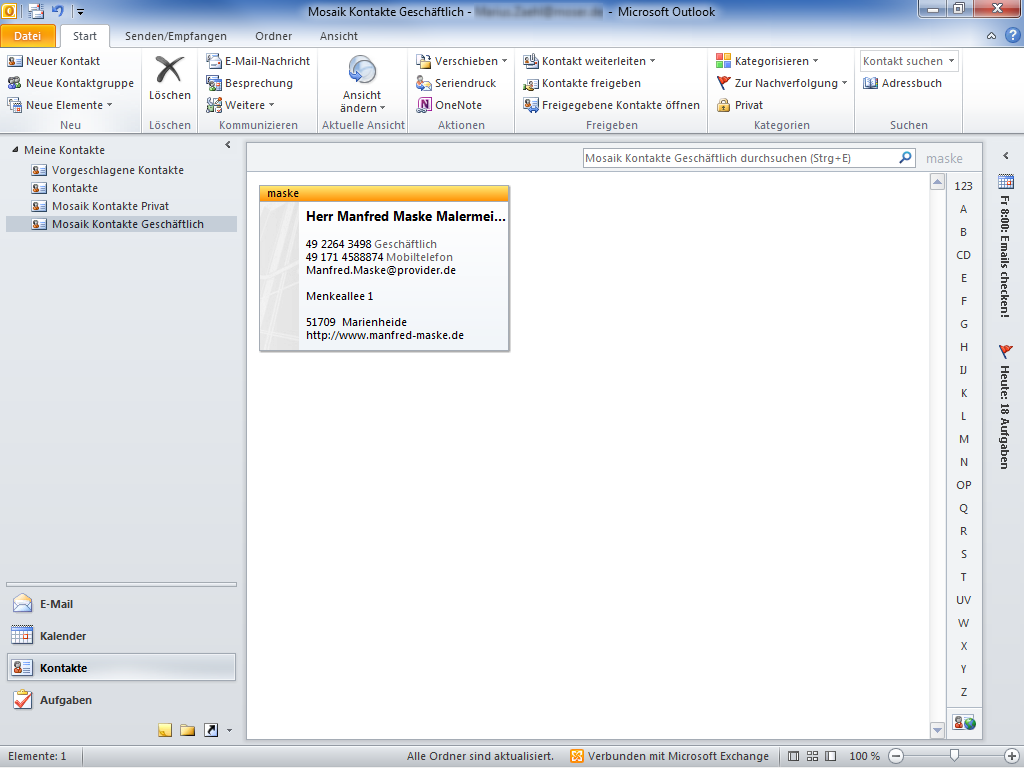Jump to 123 in the index
This screenshot has width=1024, height=768.
963,186
